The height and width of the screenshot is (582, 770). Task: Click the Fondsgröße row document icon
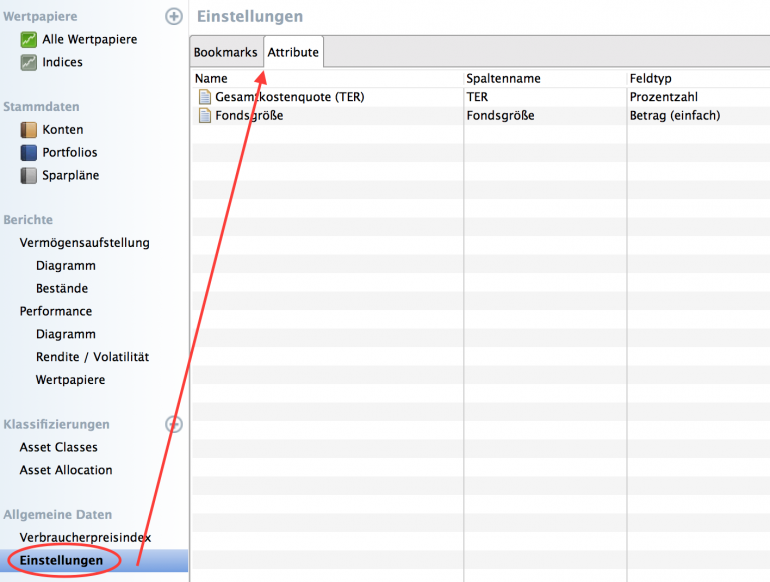[x=205, y=115]
